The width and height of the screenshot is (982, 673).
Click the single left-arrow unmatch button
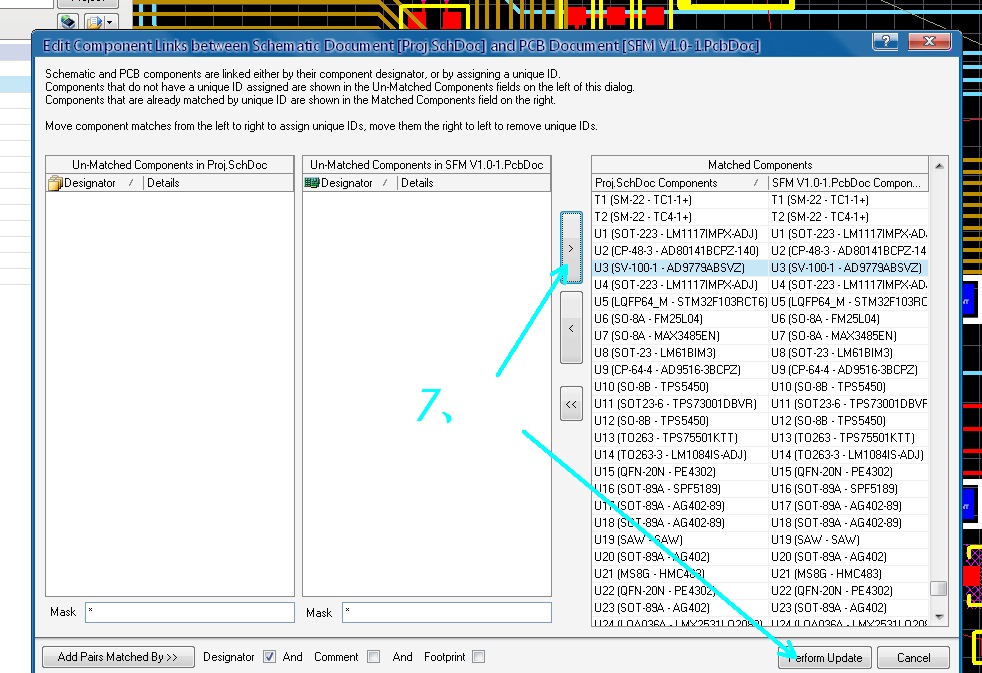pyautogui.click(x=571, y=327)
